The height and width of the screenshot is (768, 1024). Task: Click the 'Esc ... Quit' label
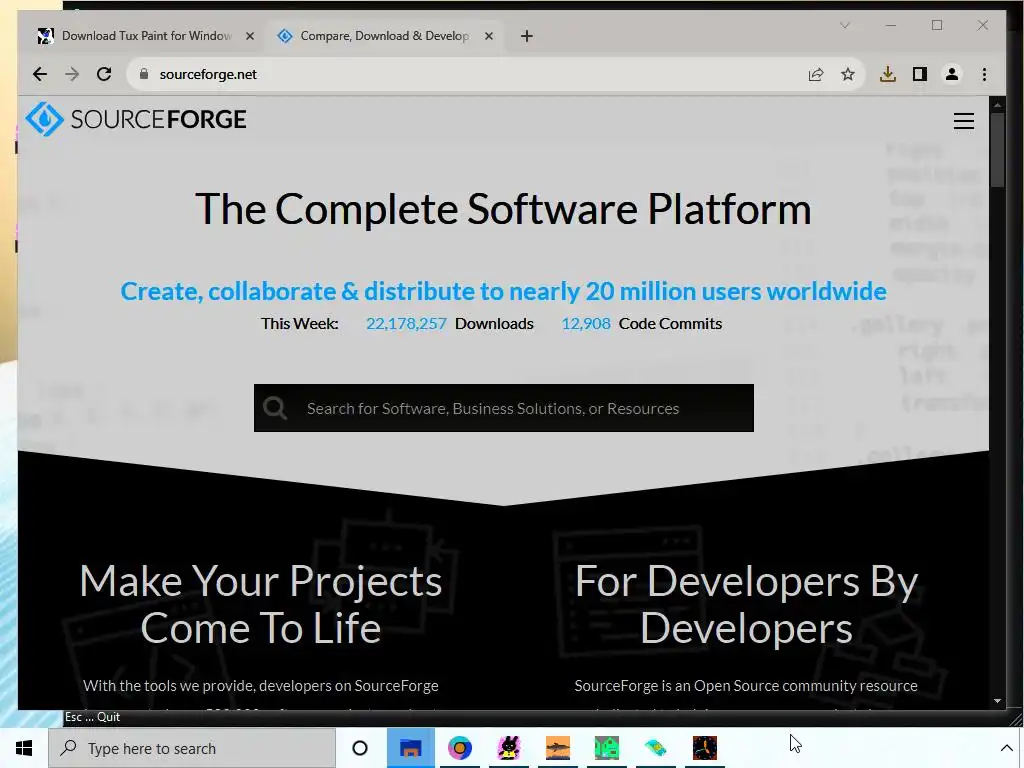pos(92,717)
